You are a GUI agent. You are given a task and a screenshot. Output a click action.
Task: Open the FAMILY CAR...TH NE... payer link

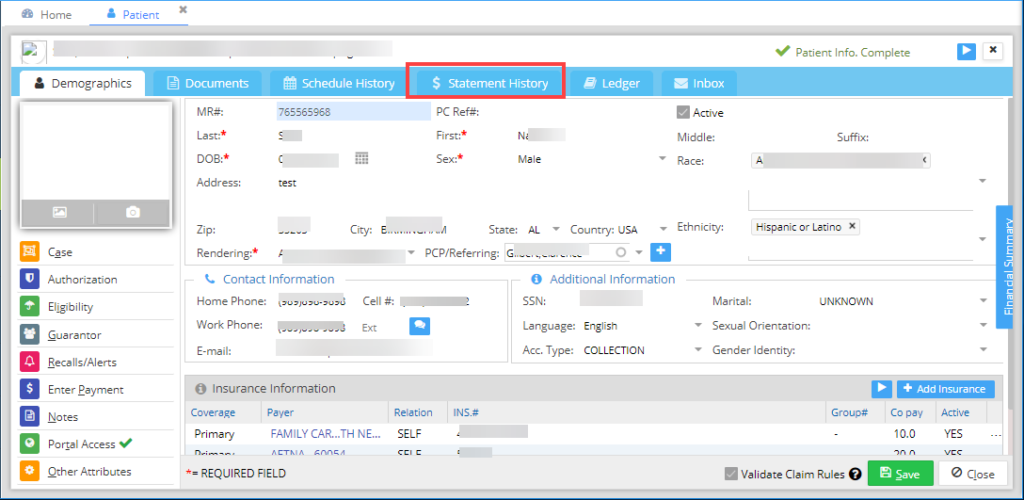pyautogui.click(x=325, y=433)
